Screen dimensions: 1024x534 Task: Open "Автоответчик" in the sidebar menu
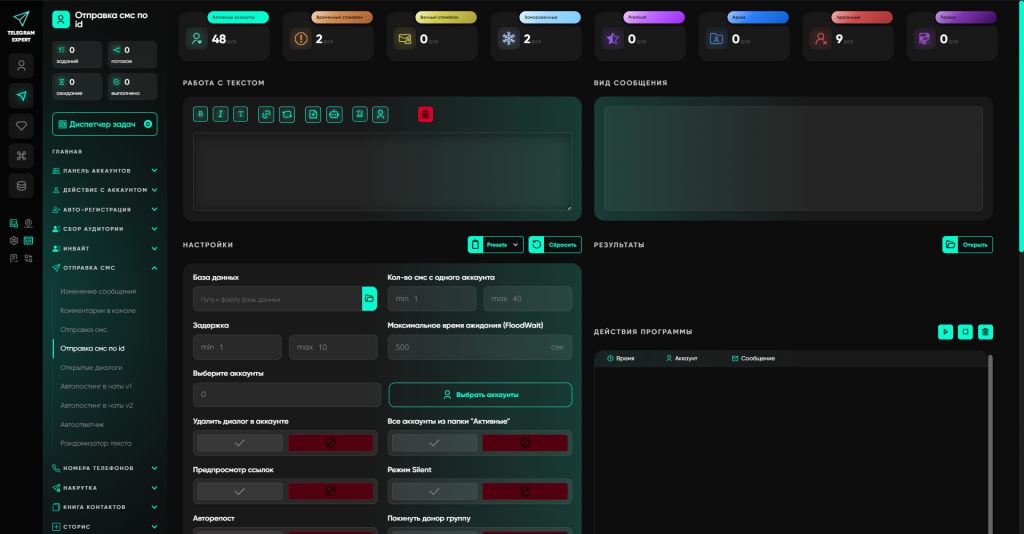82,424
